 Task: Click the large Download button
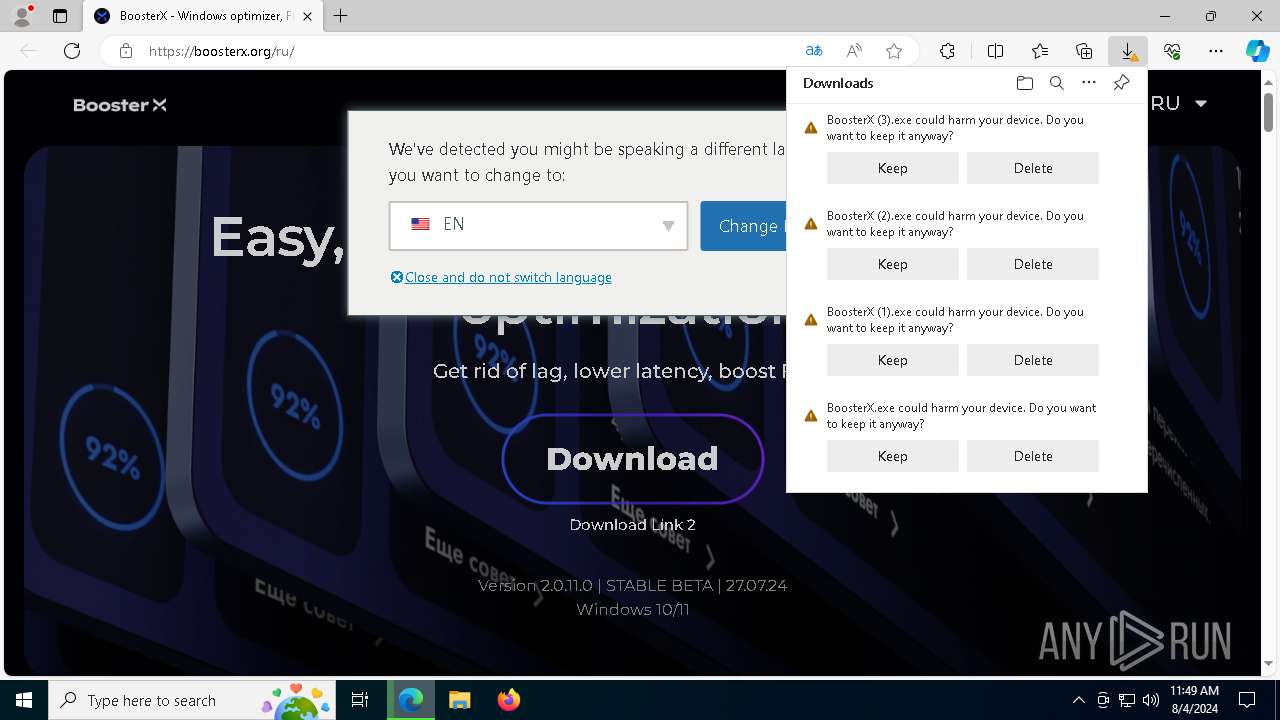pyautogui.click(x=632, y=458)
